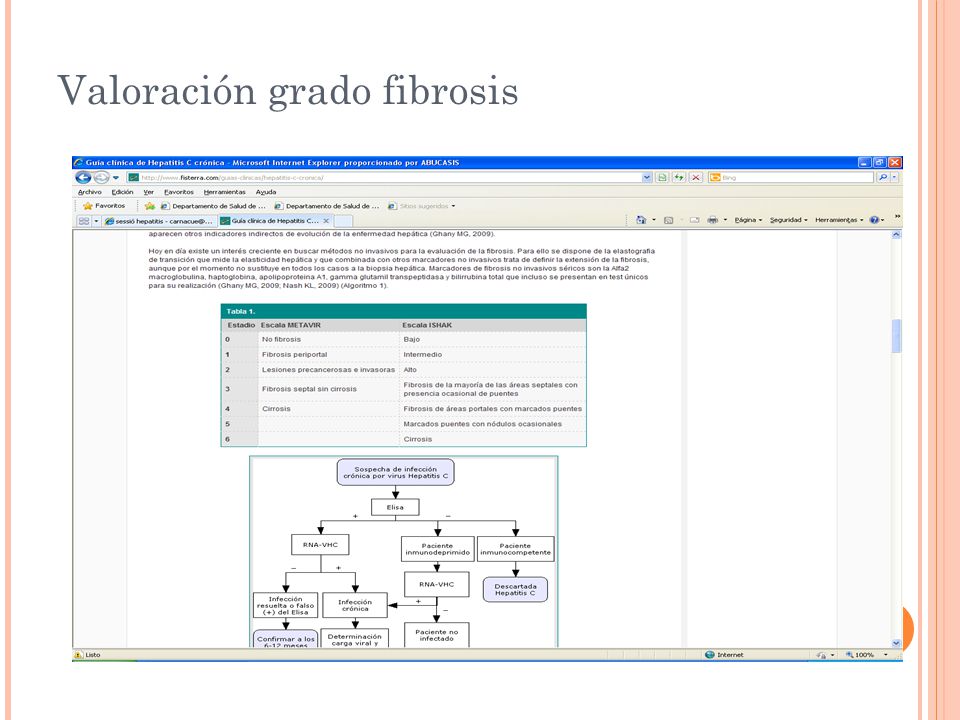Image resolution: width=960 pixels, height=720 pixels.
Task: Click the Escala ISHAK column header
Action: (427, 325)
